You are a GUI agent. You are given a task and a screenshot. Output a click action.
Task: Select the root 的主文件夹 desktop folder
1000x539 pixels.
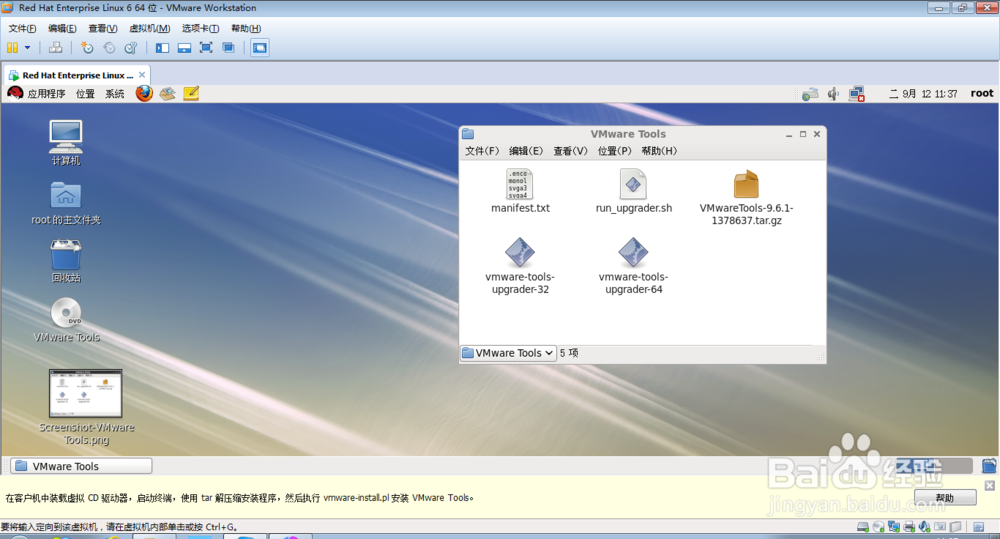click(x=66, y=203)
